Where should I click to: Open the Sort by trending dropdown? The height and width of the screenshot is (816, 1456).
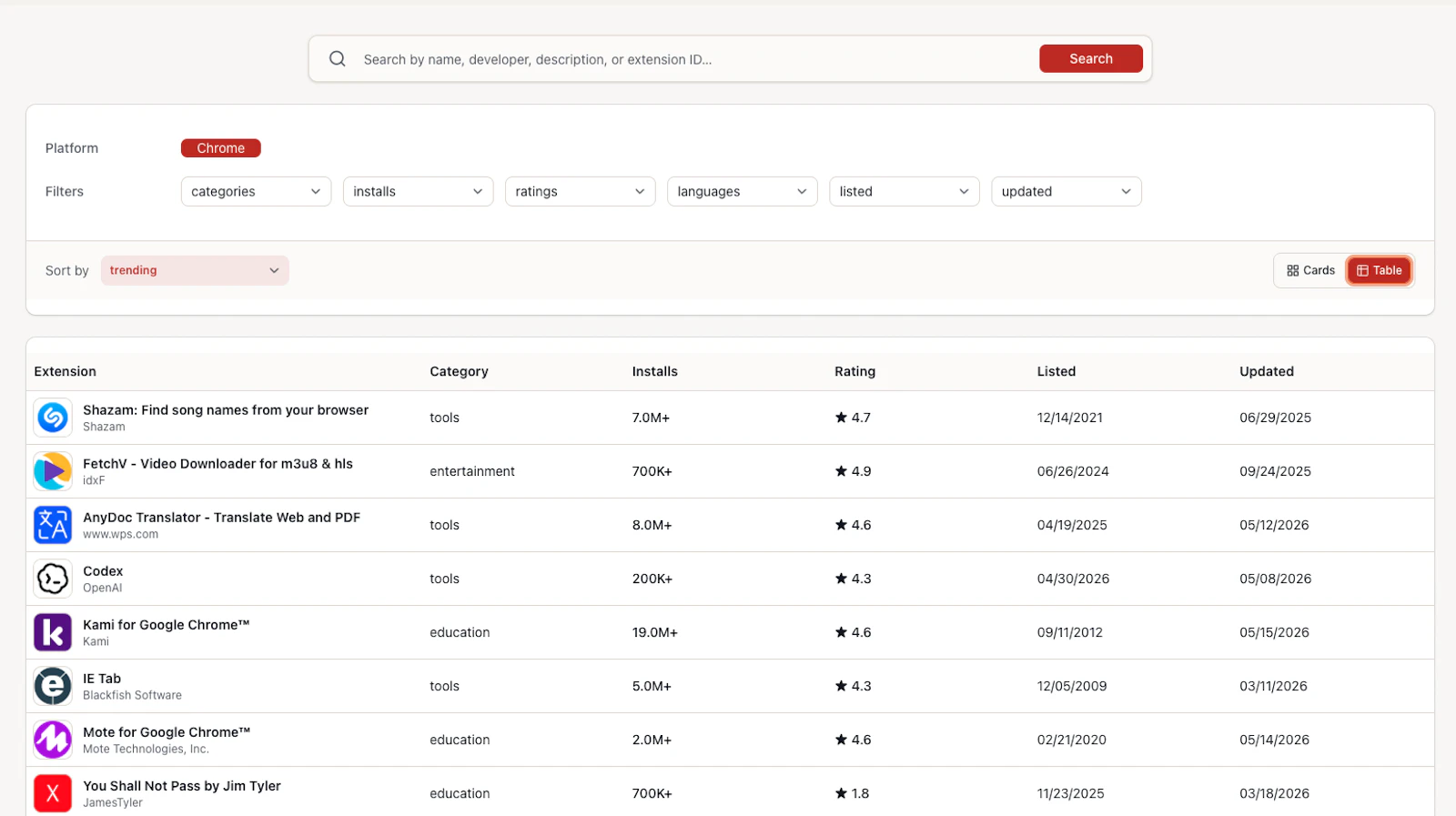coord(195,270)
